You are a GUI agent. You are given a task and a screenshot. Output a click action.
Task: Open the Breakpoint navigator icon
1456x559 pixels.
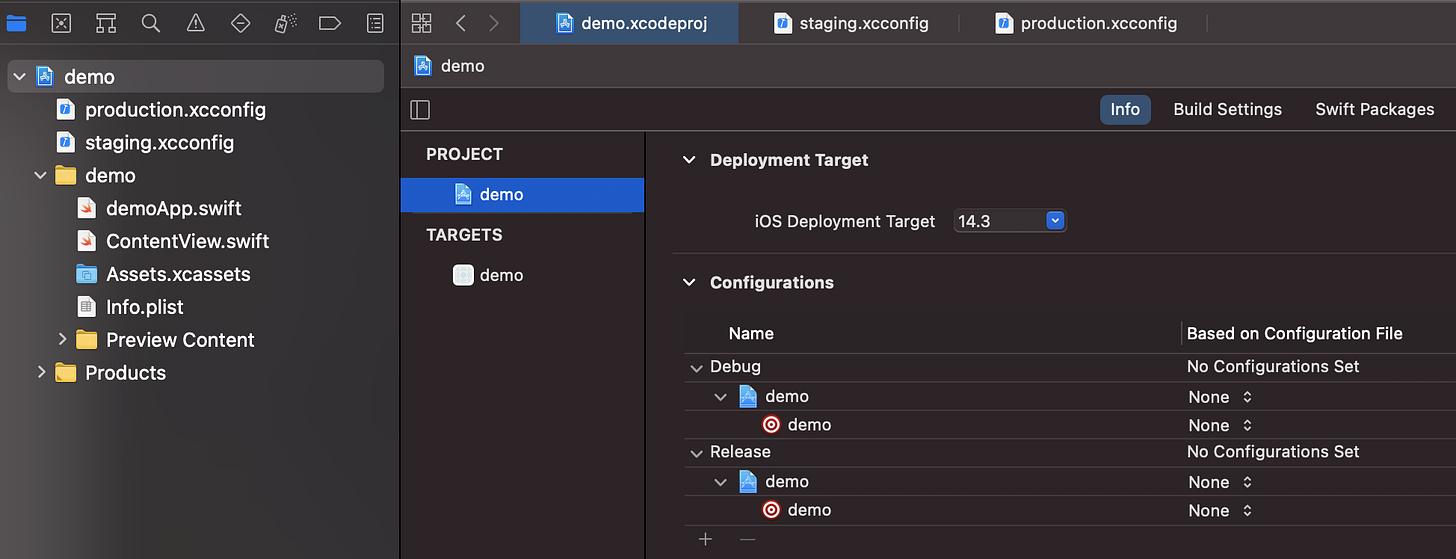pos(330,23)
